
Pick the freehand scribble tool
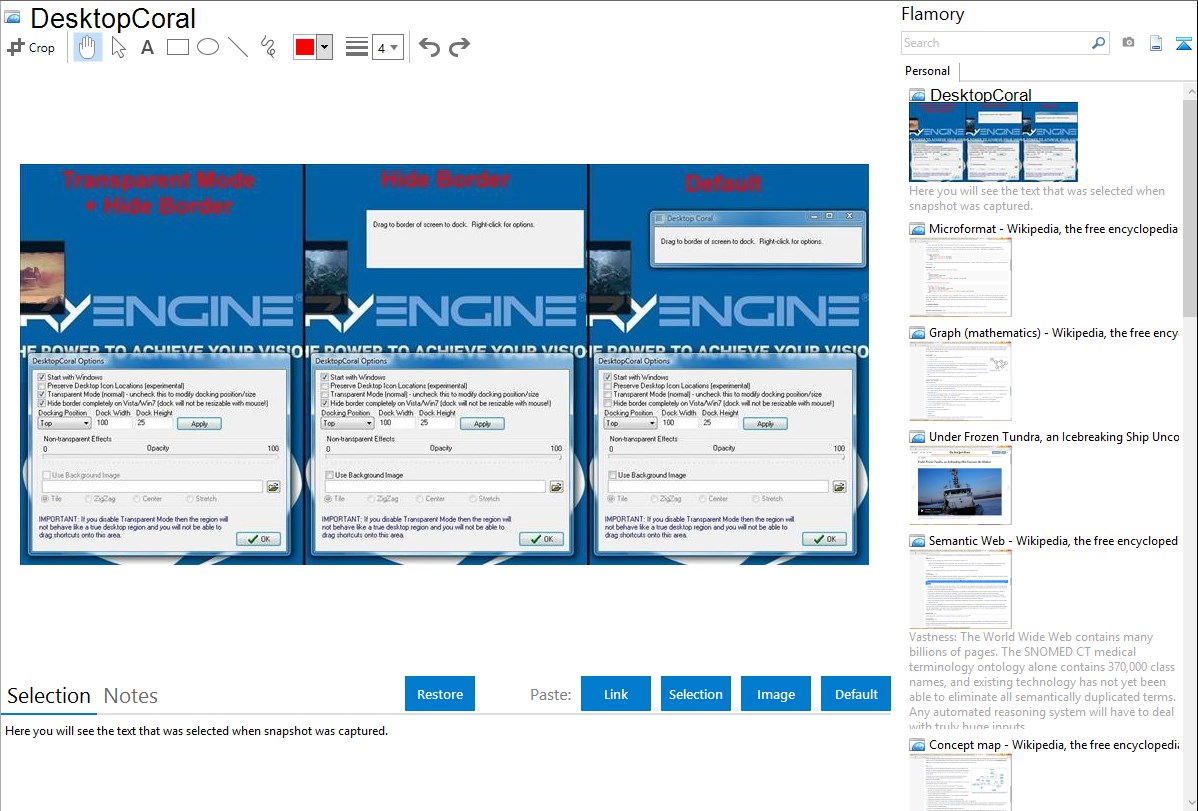point(268,47)
